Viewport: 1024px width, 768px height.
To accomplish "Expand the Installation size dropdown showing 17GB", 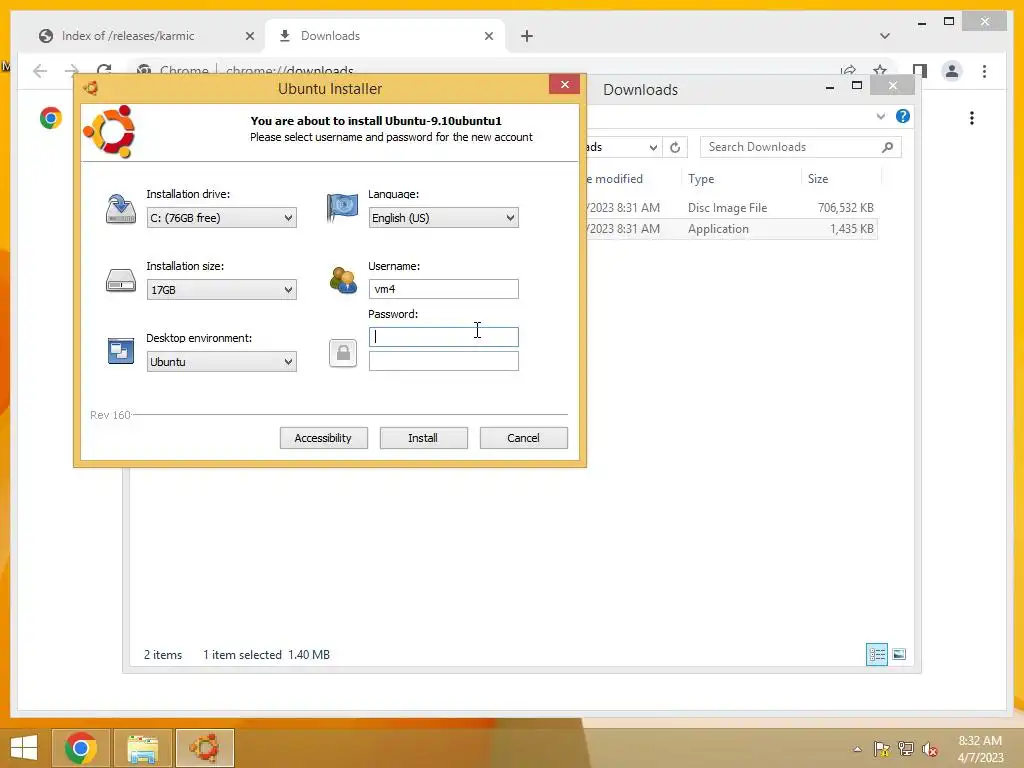I will point(221,289).
